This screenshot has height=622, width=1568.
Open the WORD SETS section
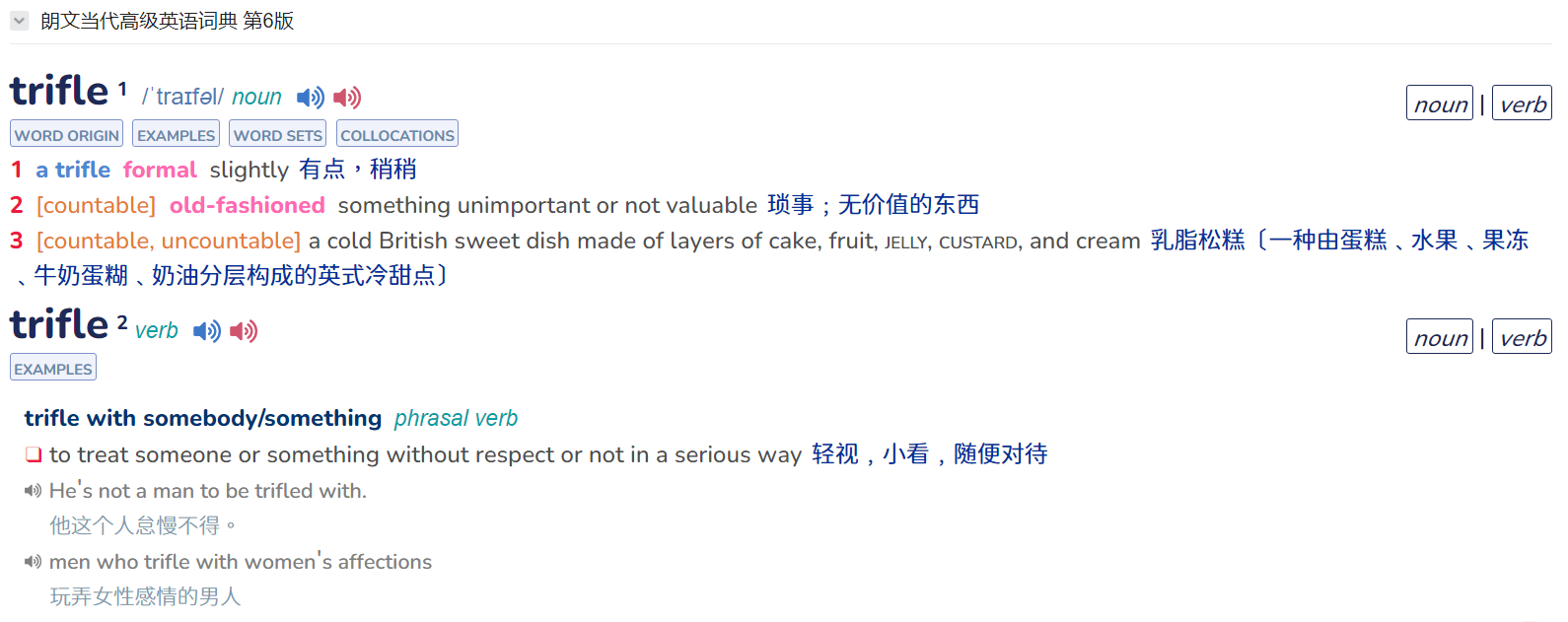[x=278, y=134]
